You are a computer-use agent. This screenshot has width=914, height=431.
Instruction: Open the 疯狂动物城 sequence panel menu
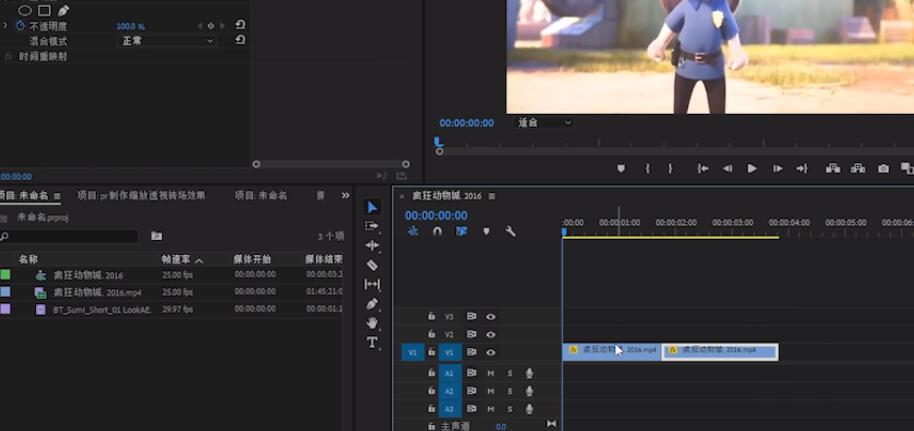492,196
